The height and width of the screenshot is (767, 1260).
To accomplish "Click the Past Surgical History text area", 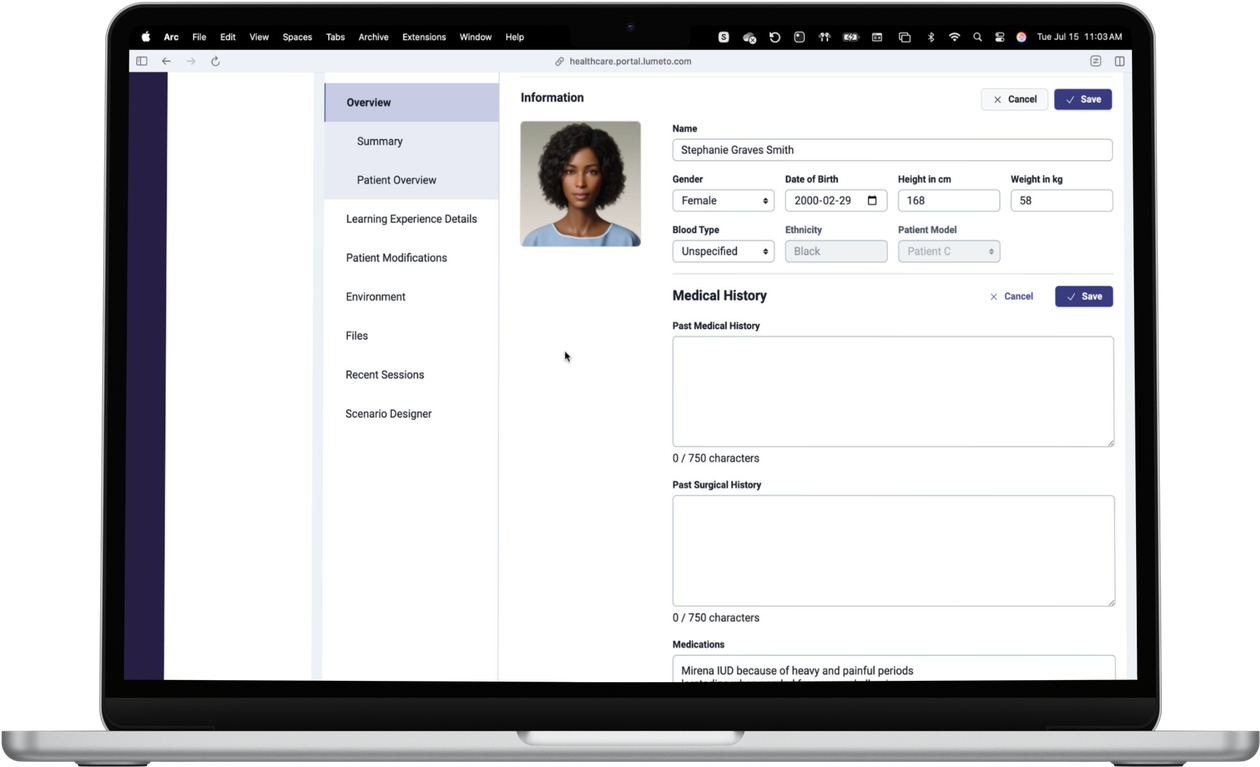I will (x=893, y=550).
